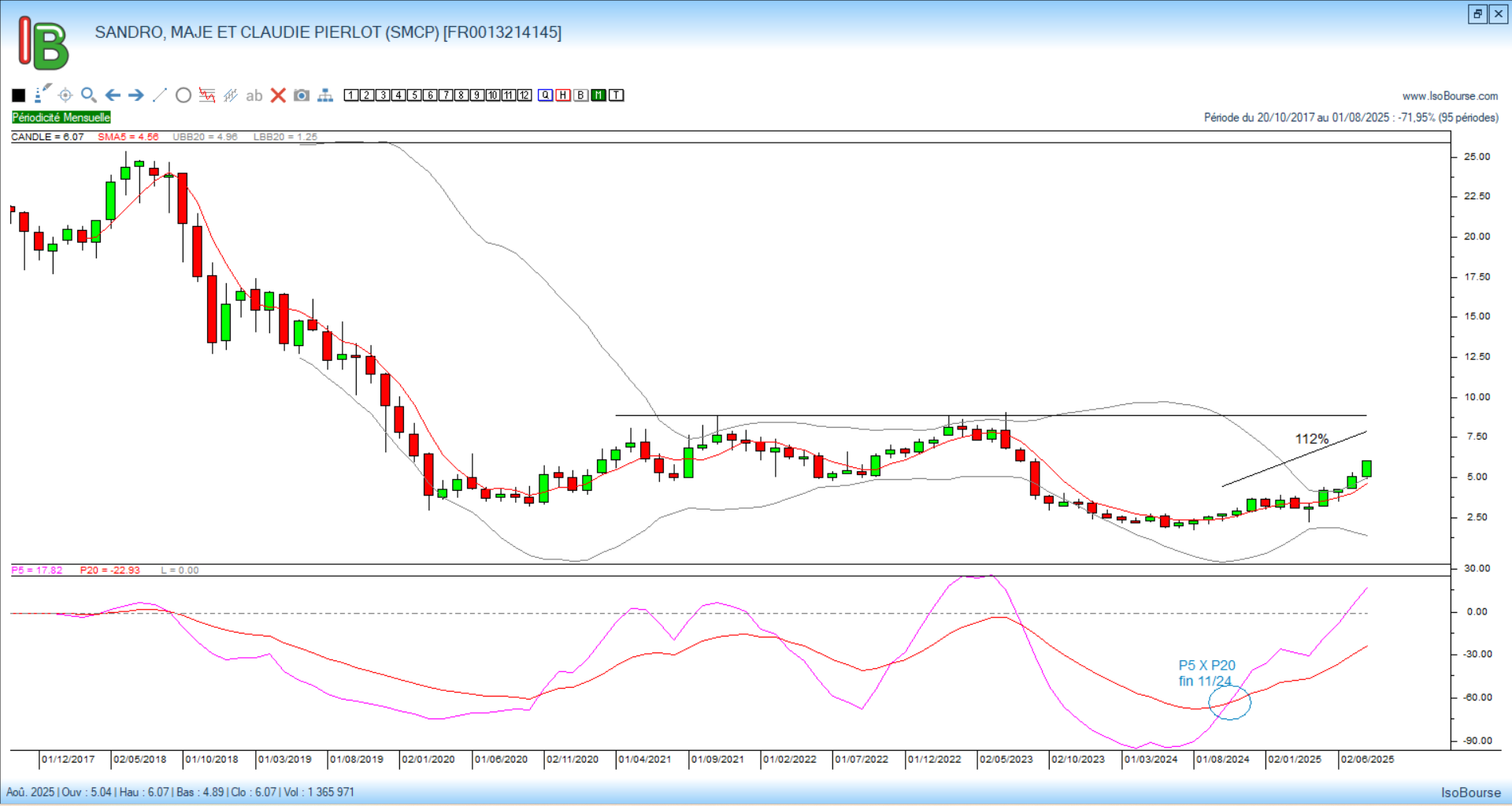Select numbered preset 7

coord(446,95)
